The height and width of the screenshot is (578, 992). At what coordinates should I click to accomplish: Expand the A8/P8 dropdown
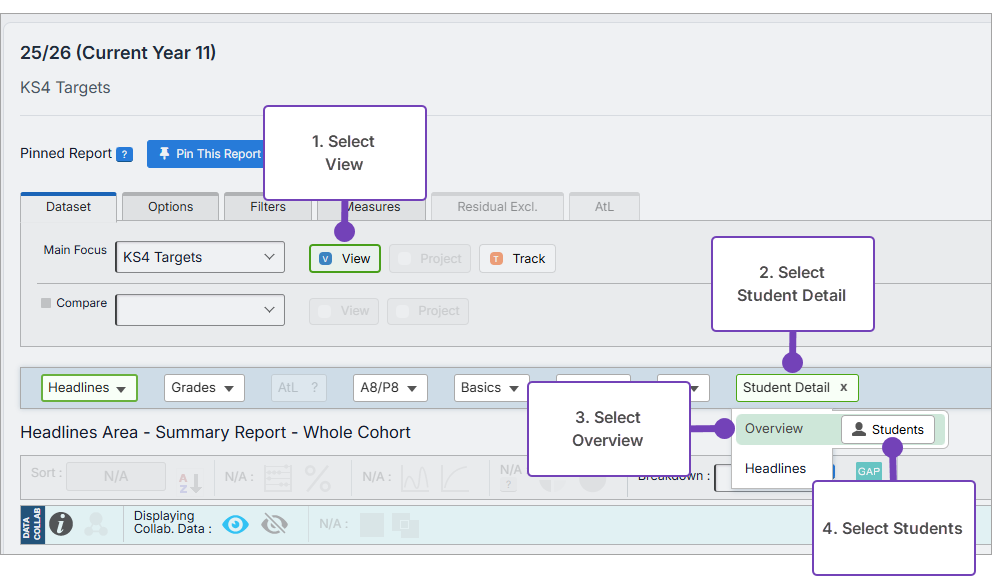pos(390,388)
